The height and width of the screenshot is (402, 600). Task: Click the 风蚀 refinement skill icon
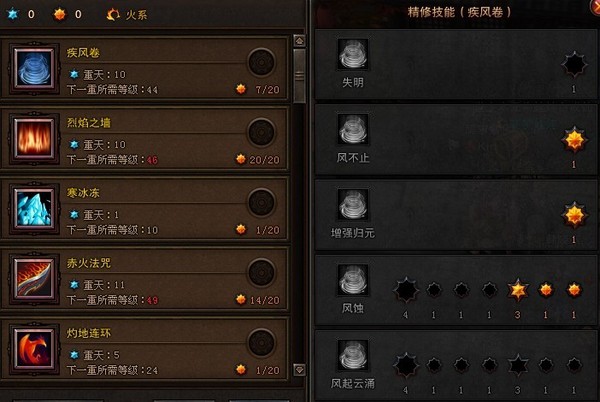(353, 280)
